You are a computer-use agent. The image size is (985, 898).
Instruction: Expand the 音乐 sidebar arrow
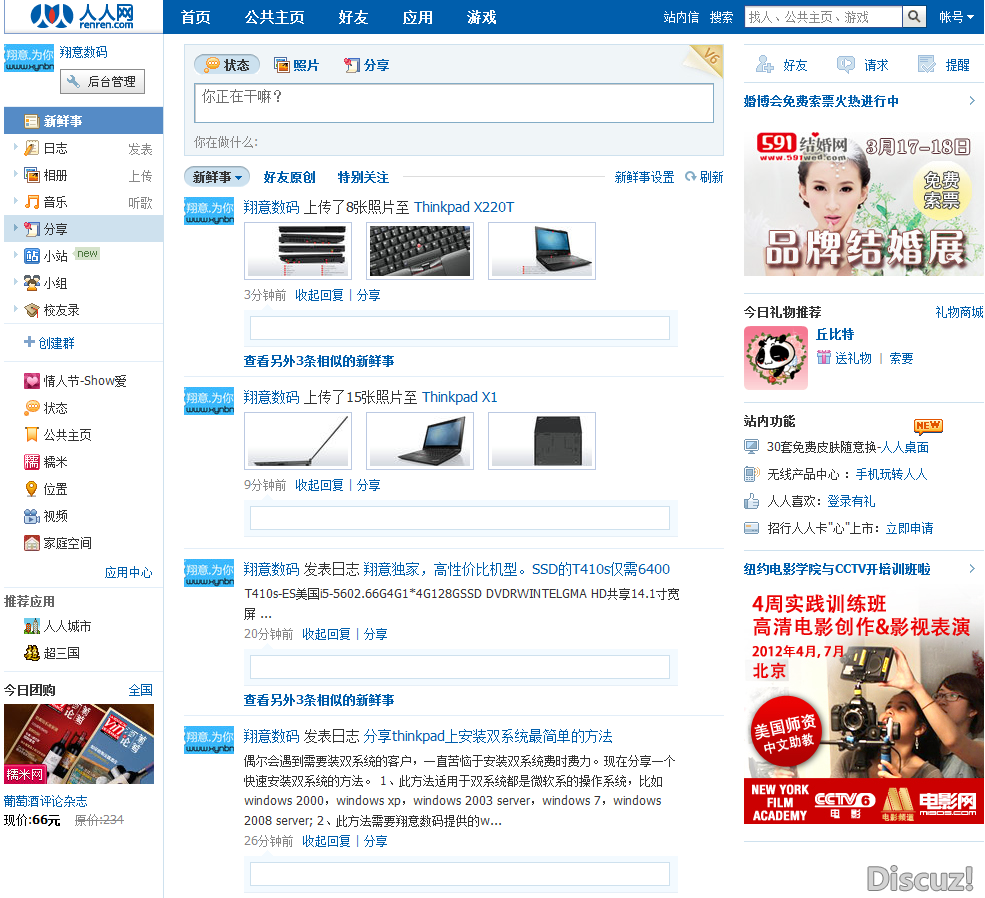pyautogui.click(x=16, y=201)
